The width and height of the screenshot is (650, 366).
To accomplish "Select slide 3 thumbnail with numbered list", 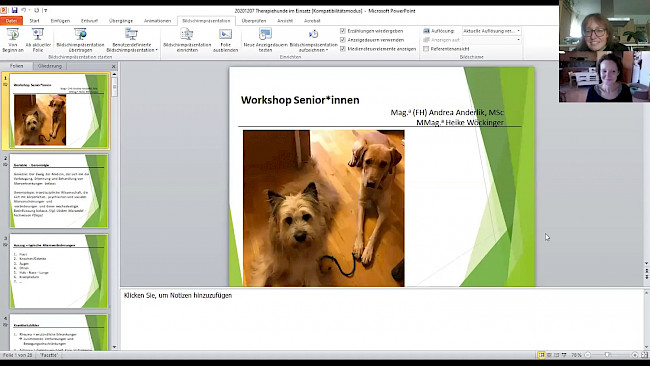I will coord(58,271).
